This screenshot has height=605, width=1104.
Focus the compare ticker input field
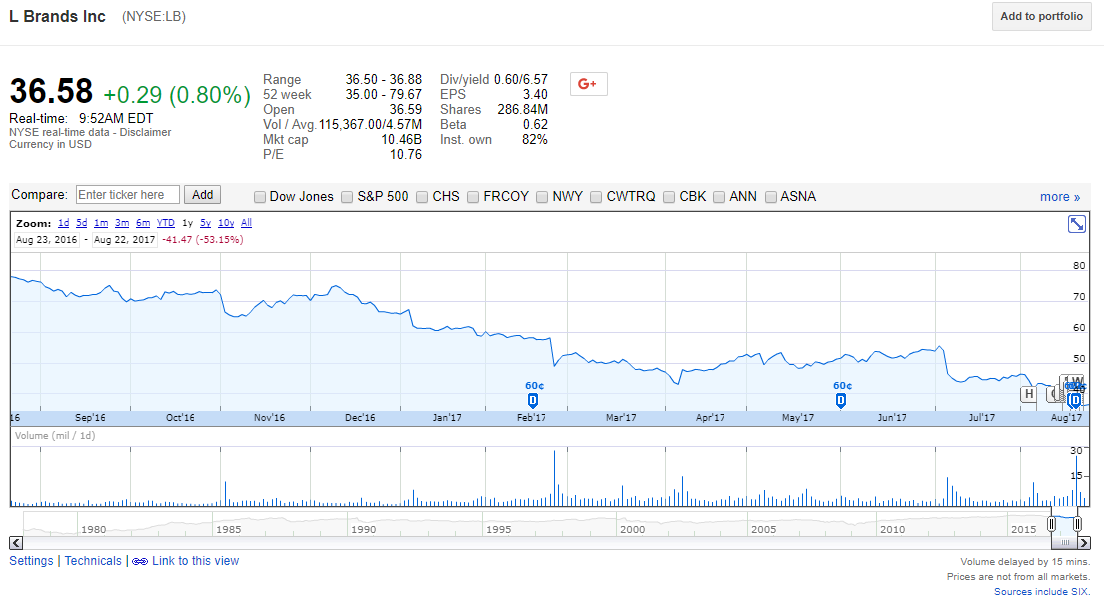click(127, 195)
